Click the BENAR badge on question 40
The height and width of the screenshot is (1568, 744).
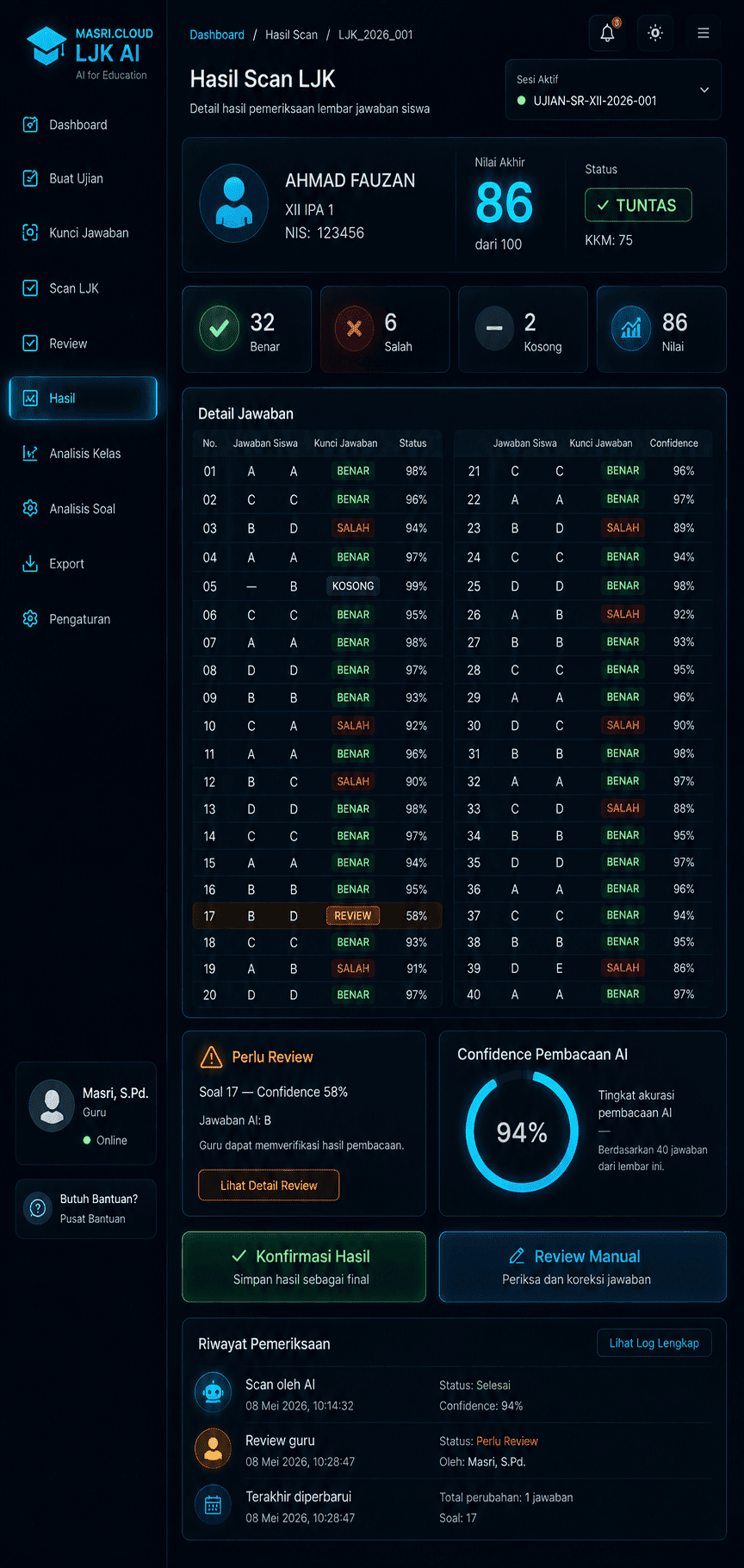(x=623, y=994)
